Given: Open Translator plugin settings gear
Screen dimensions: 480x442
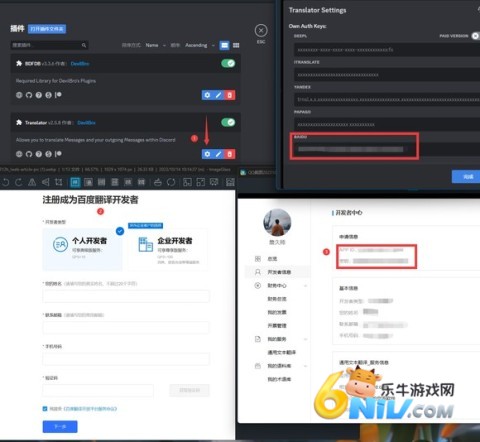Looking at the screenshot, I should (x=207, y=154).
